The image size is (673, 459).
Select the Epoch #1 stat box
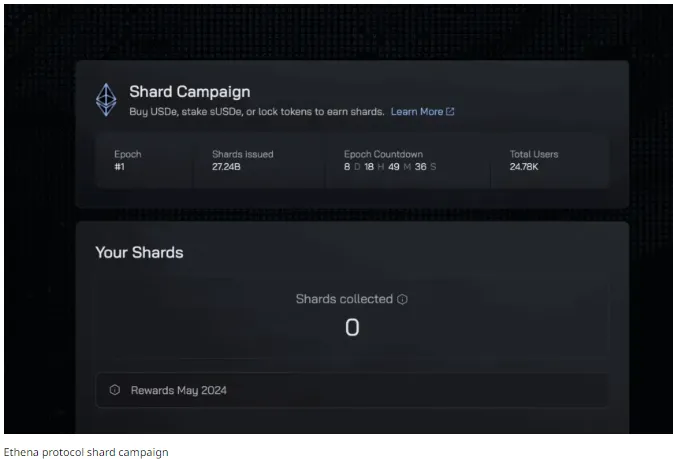pyautogui.click(x=145, y=161)
